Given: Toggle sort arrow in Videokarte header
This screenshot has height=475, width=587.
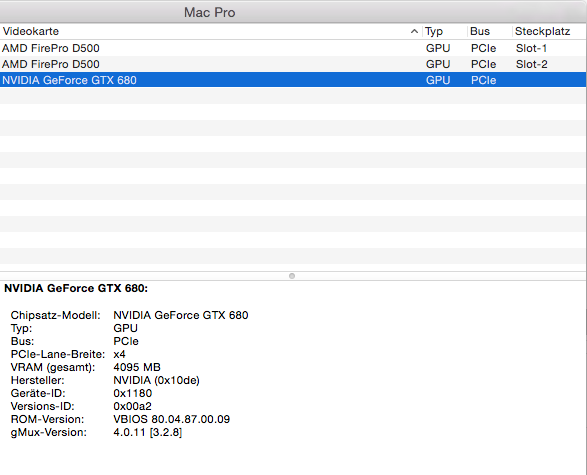Looking at the screenshot, I should (414, 31).
